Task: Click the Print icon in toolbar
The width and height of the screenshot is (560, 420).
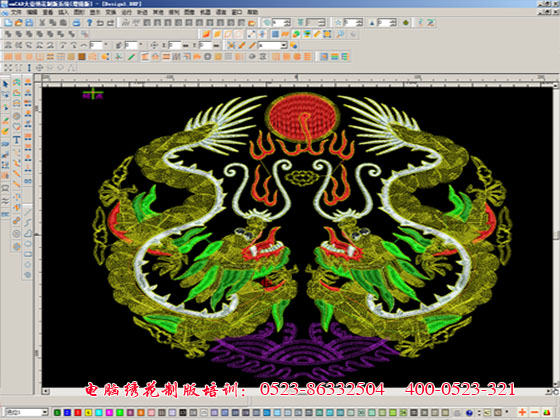Action: tap(76, 23)
